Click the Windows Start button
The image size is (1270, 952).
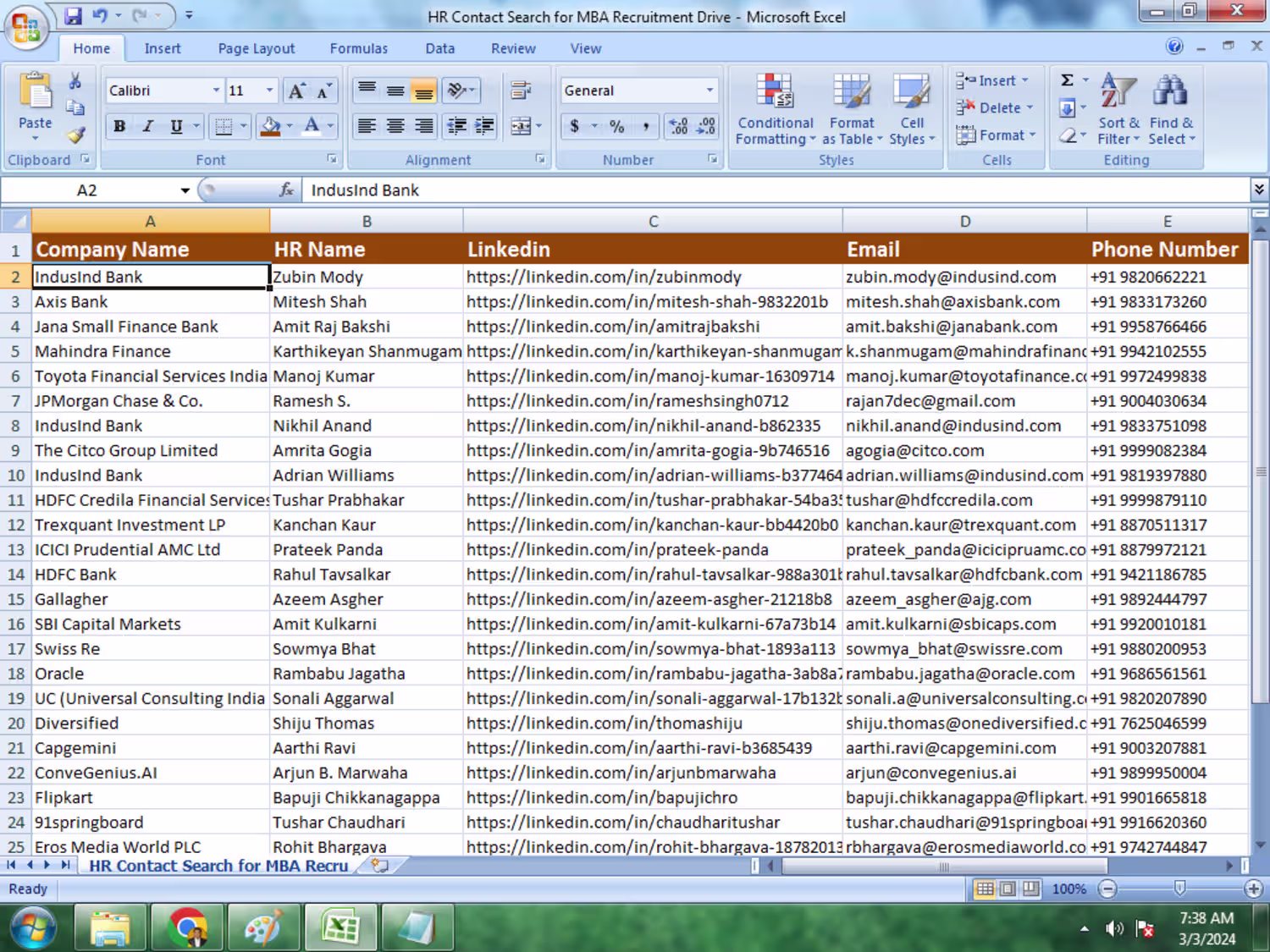pos(32,927)
